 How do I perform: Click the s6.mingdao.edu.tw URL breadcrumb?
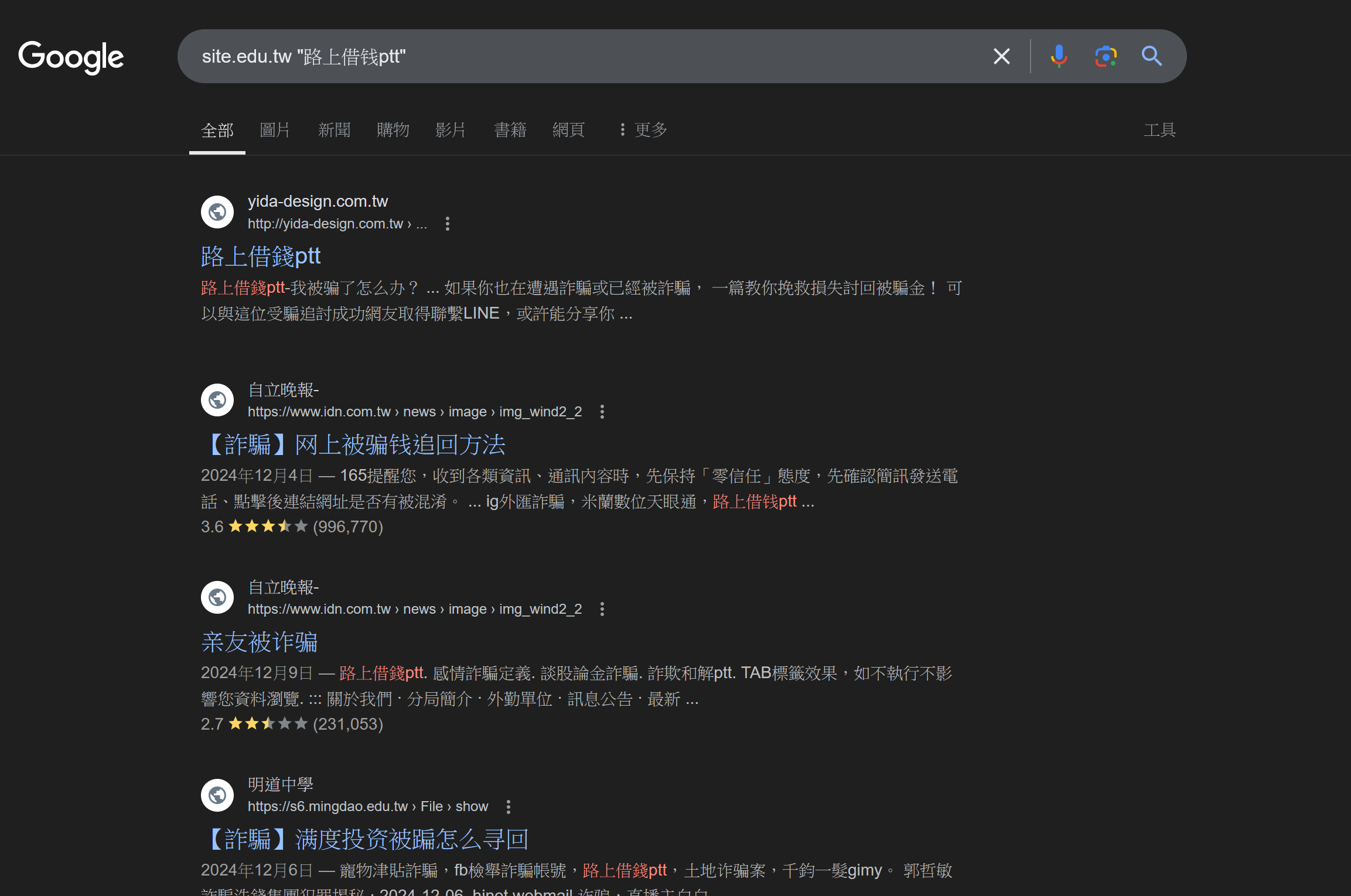(x=368, y=807)
